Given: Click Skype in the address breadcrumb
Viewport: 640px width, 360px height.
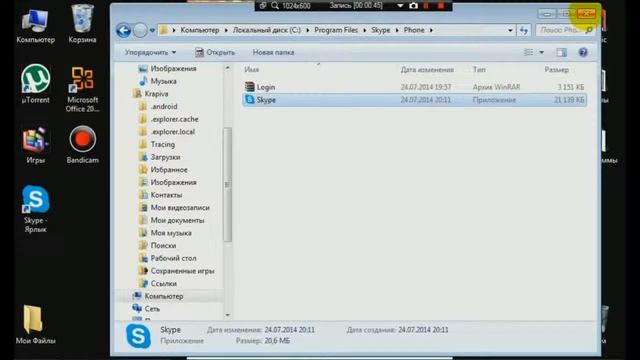Looking at the screenshot, I should pos(381,30).
